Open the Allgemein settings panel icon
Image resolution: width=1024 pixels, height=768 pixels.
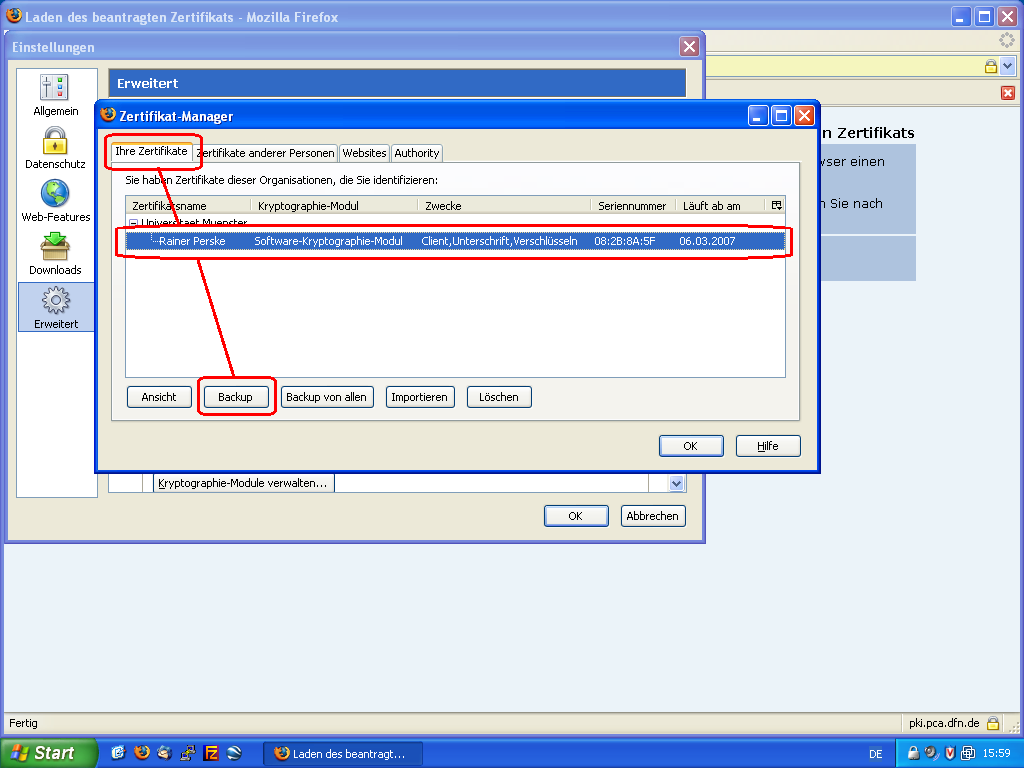(56, 95)
